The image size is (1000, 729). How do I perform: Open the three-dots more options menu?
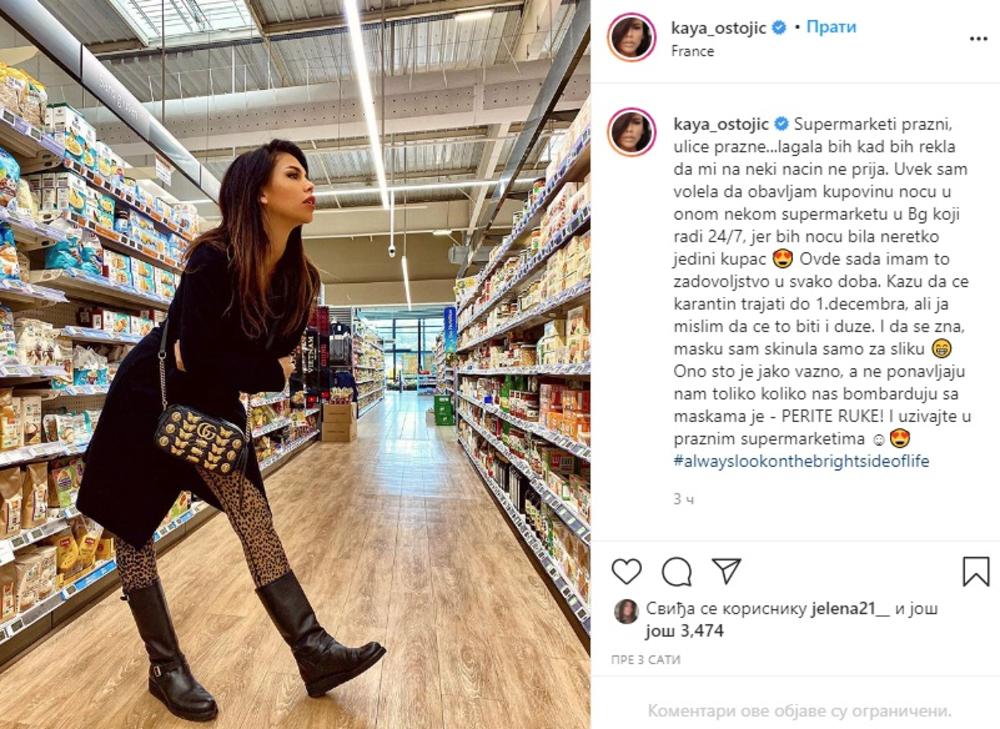(978, 39)
